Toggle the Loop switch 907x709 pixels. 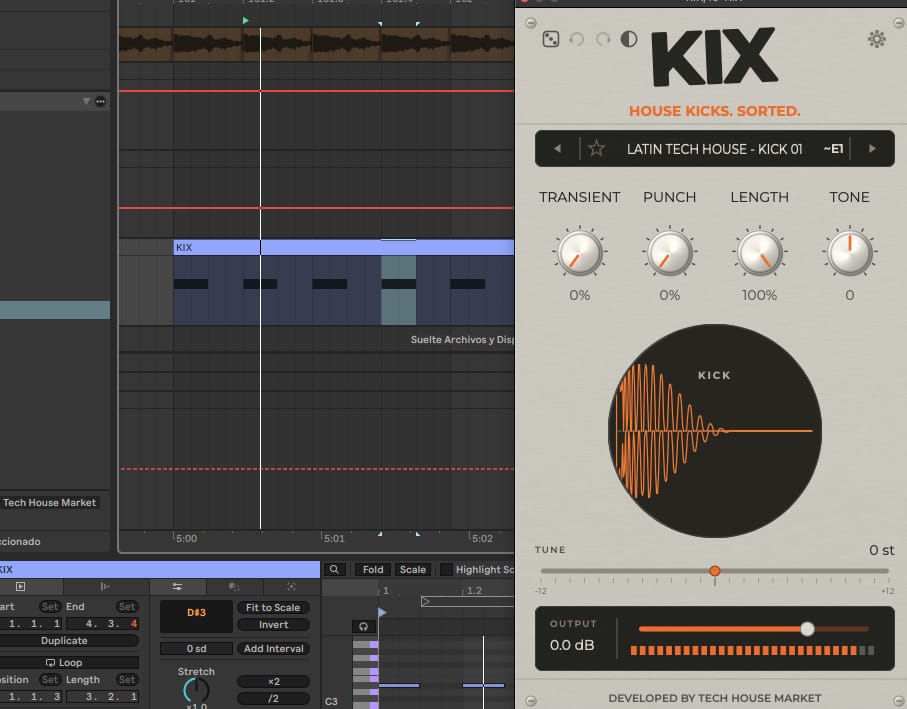[x=64, y=663]
